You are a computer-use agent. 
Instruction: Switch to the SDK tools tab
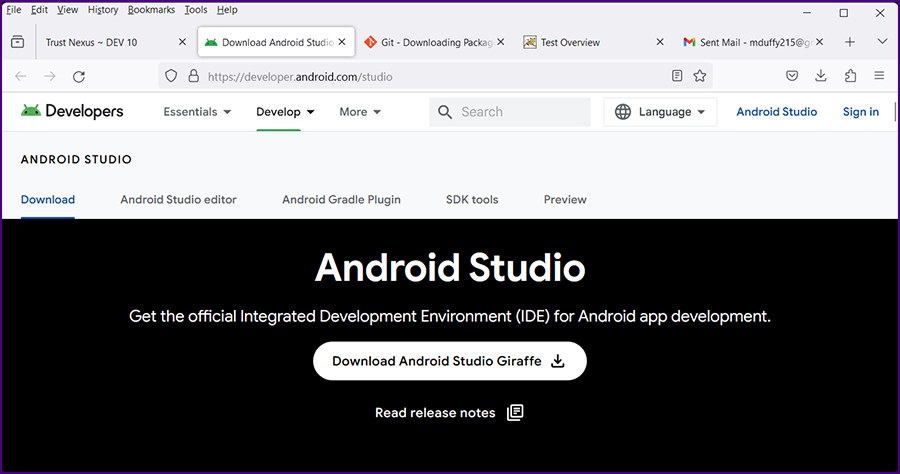[x=472, y=200]
